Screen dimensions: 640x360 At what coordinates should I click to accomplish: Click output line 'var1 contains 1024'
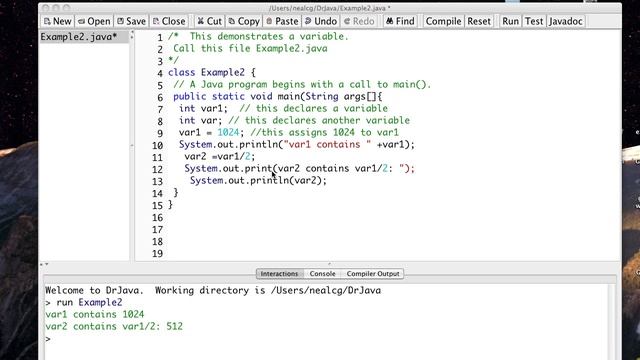[x=95, y=314]
